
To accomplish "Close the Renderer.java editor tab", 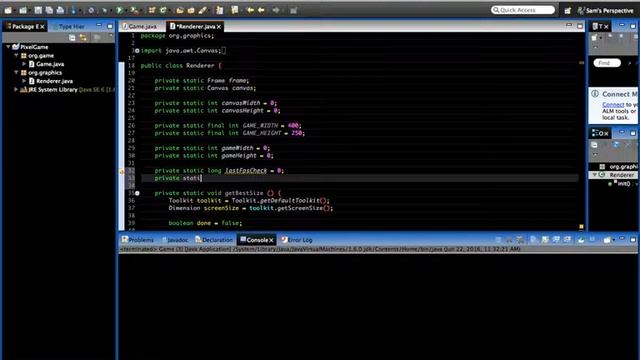I will [219, 27].
